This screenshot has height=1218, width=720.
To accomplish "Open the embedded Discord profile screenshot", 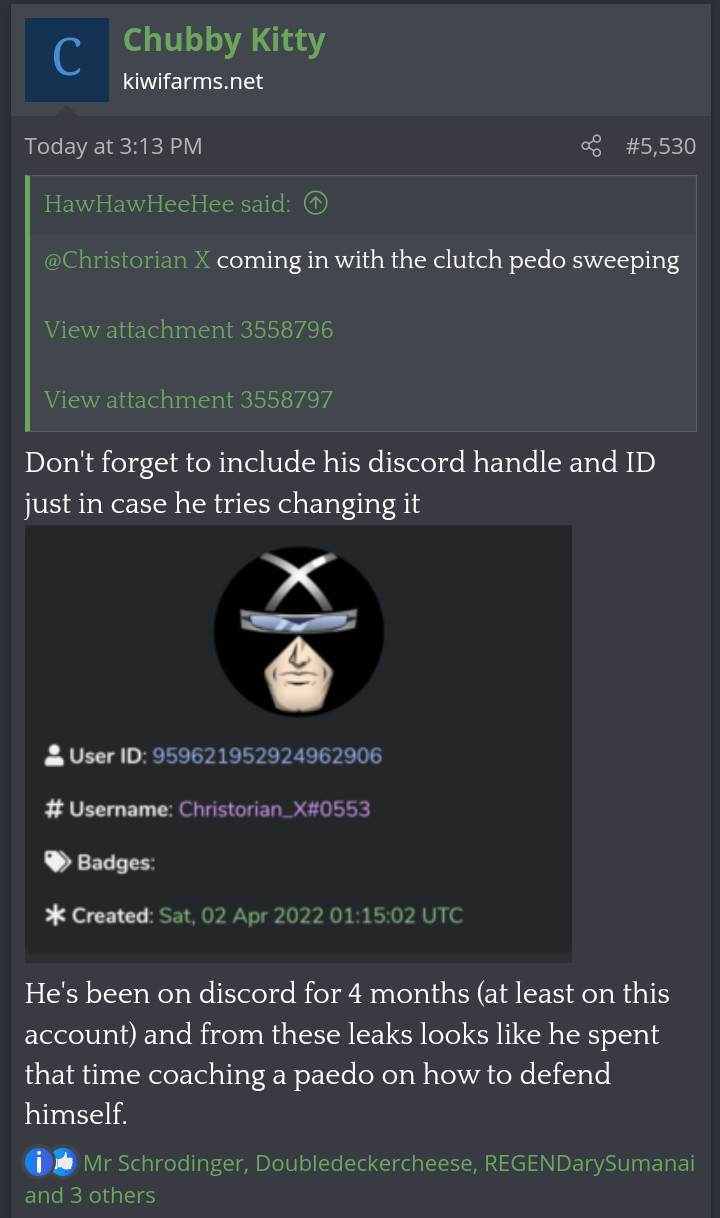I will pyautogui.click(x=298, y=743).
